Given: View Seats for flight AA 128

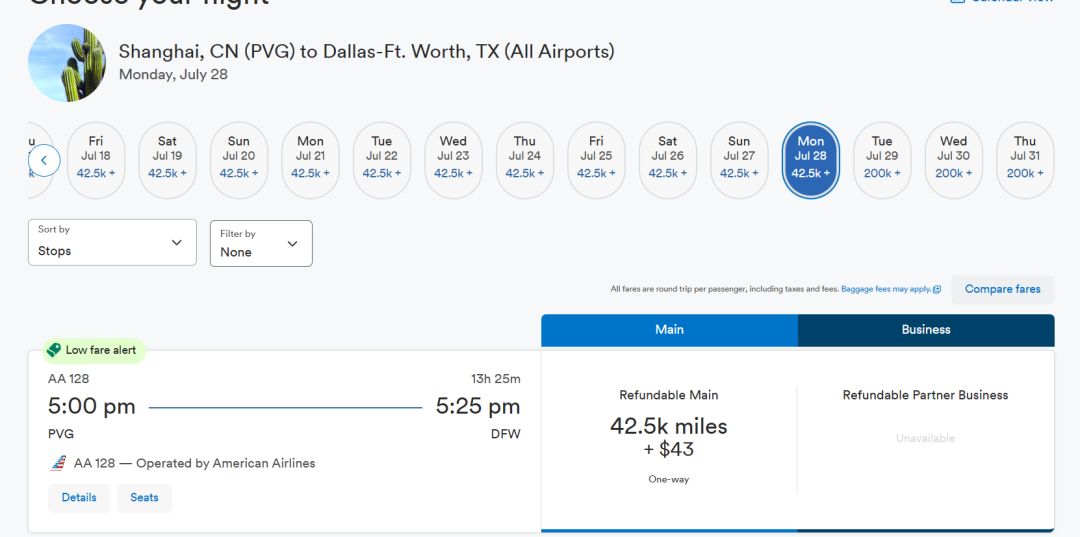Looking at the screenshot, I should click(144, 498).
